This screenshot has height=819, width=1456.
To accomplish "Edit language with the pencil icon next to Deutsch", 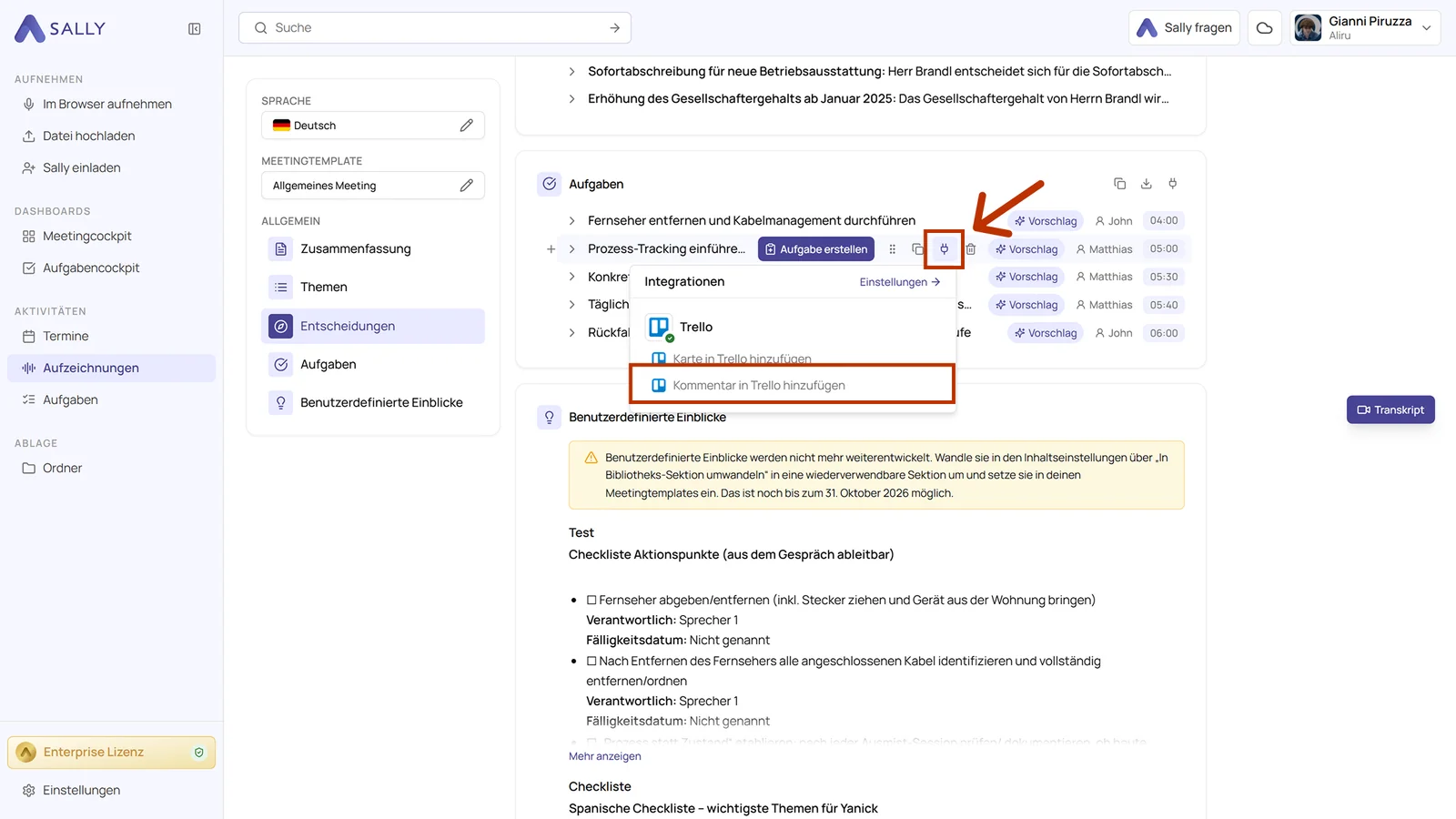I will (x=466, y=126).
